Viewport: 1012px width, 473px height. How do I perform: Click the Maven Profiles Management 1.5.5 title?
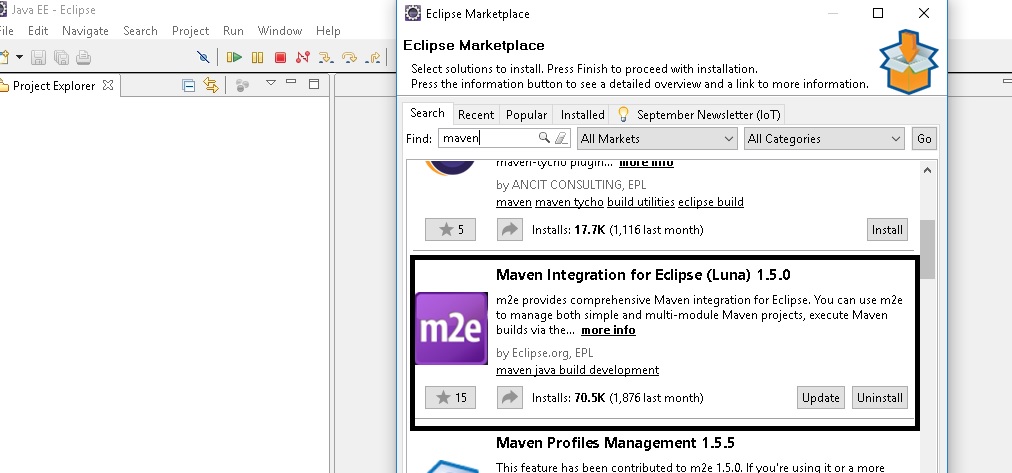coord(615,443)
